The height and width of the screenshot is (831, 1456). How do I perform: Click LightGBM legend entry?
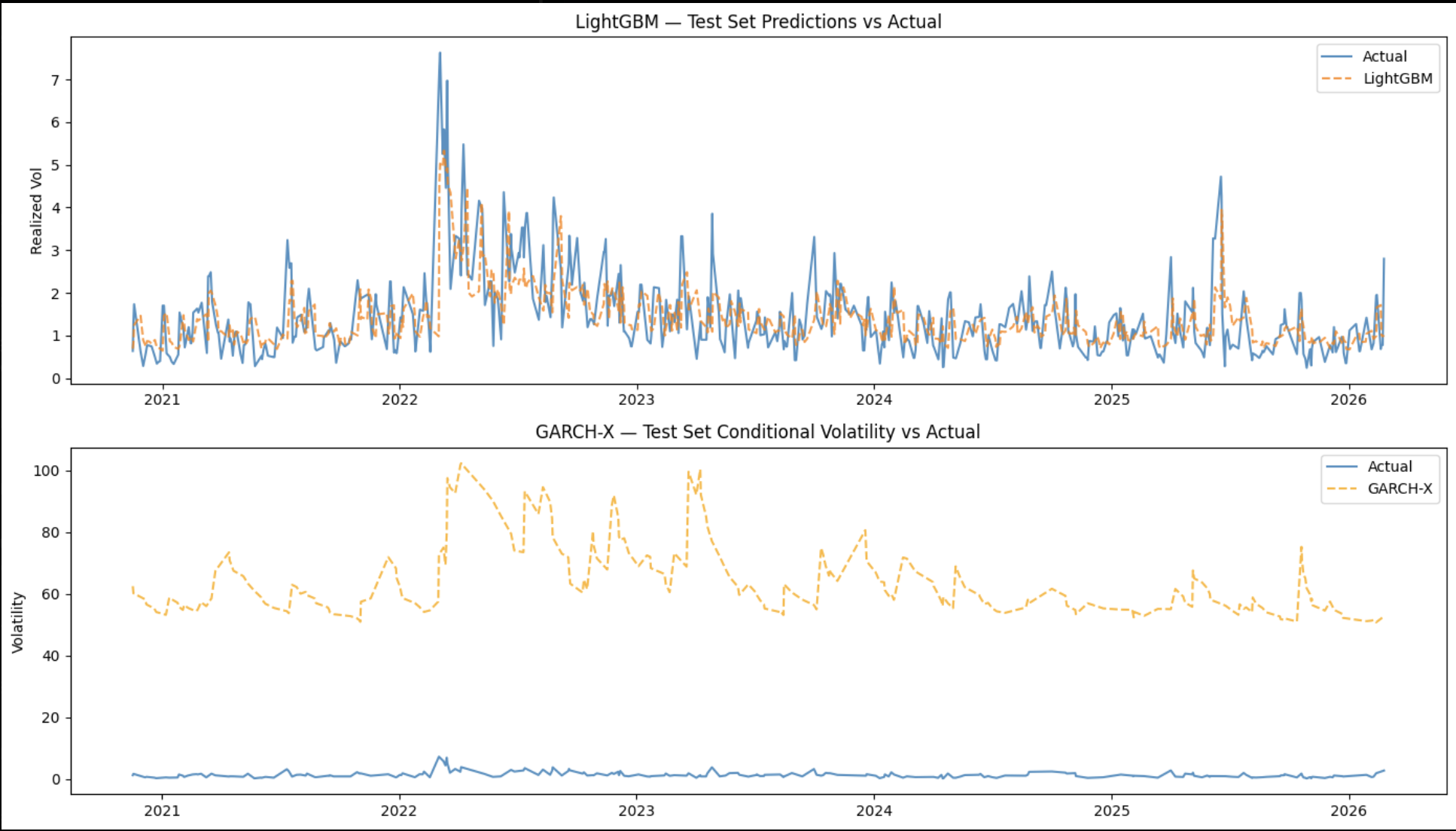pos(1397,78)
